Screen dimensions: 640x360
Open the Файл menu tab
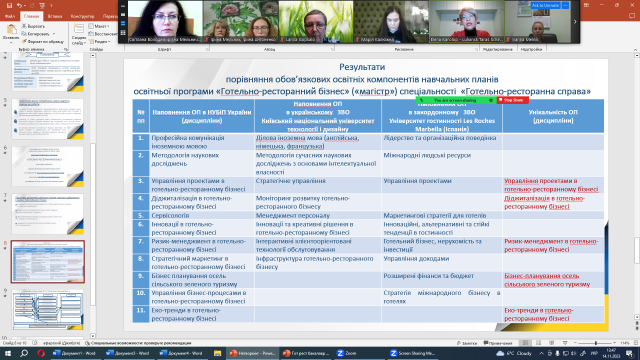[x=10, y=16]
